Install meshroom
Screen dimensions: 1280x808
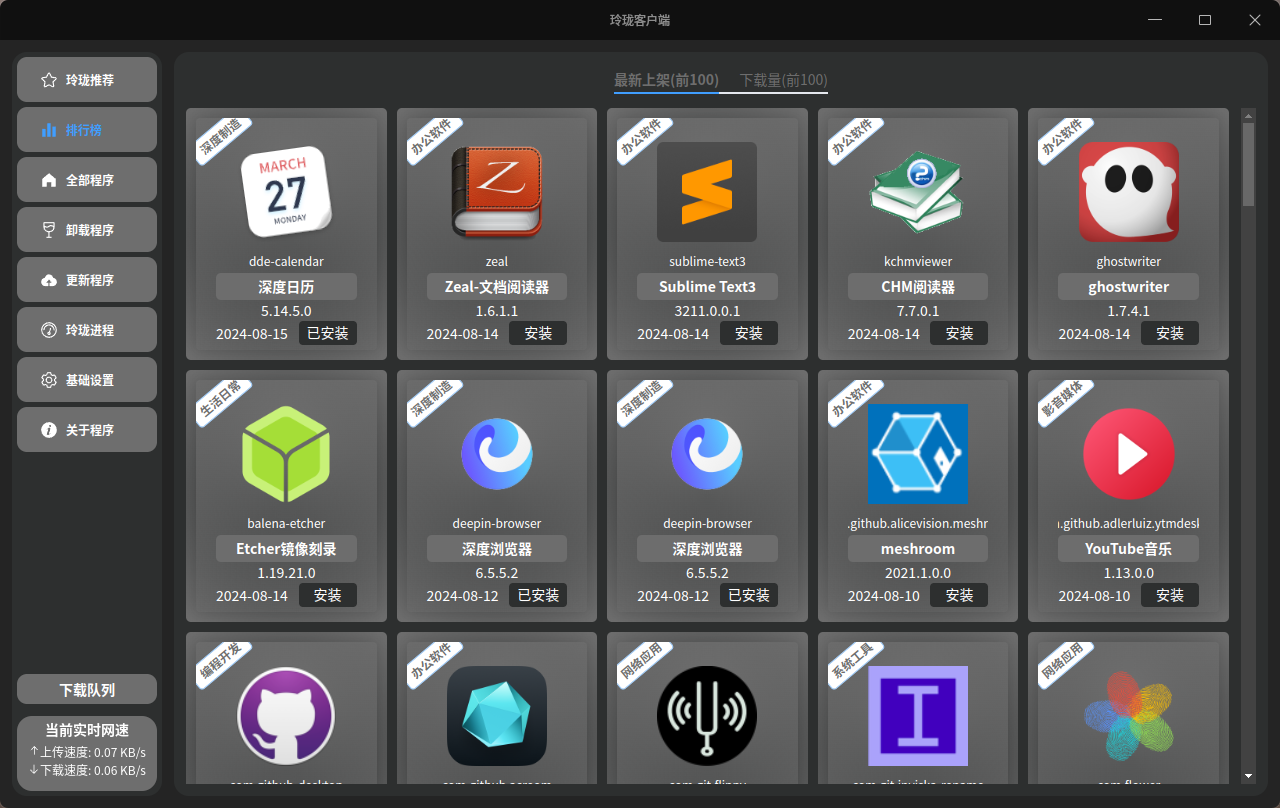959,595
